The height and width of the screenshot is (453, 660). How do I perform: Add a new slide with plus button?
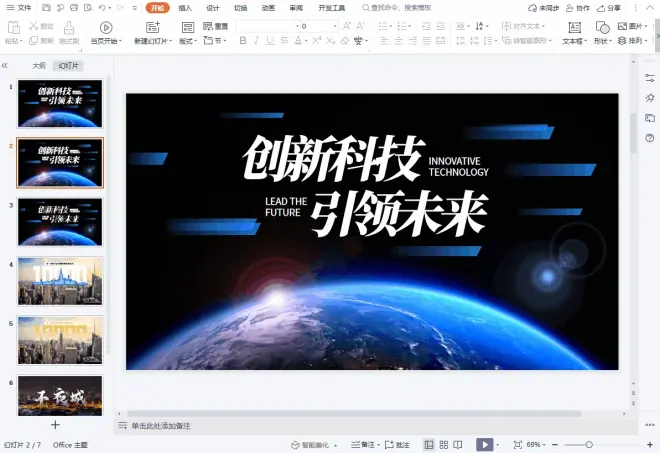click(55, 425)
